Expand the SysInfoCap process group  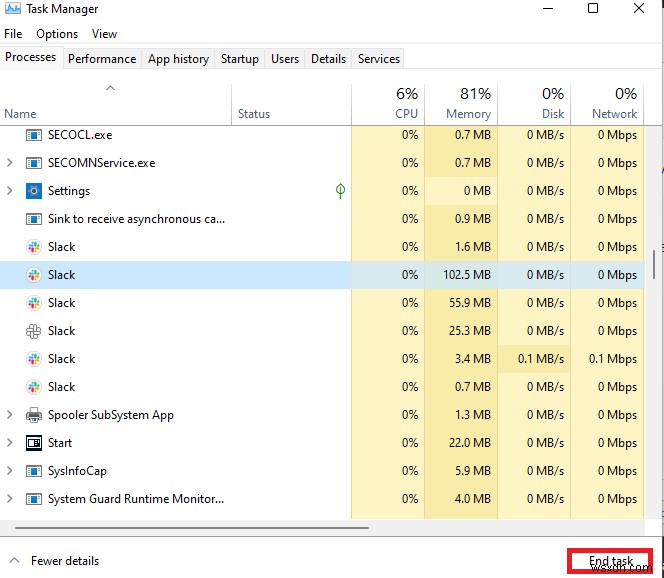pyautogui.click(x=9, y=470)
